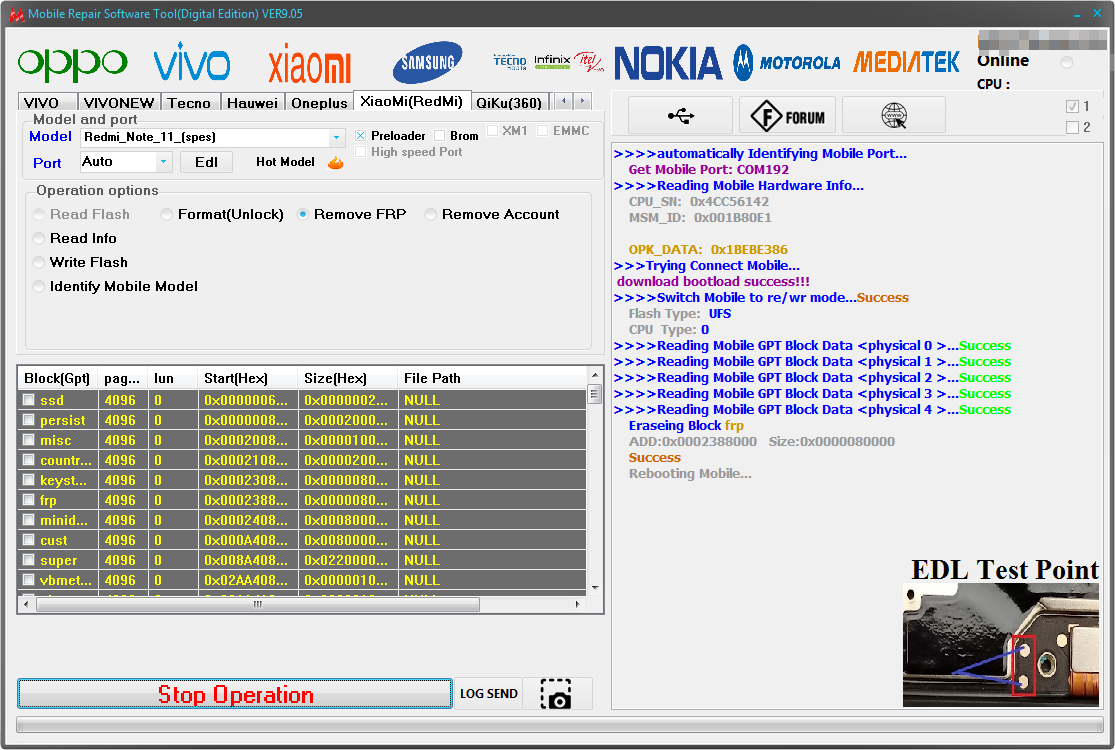Click the Size(Hex) column header
Image resolution: width=1115 pixels, height=750 pixels.
pos(348,378)
